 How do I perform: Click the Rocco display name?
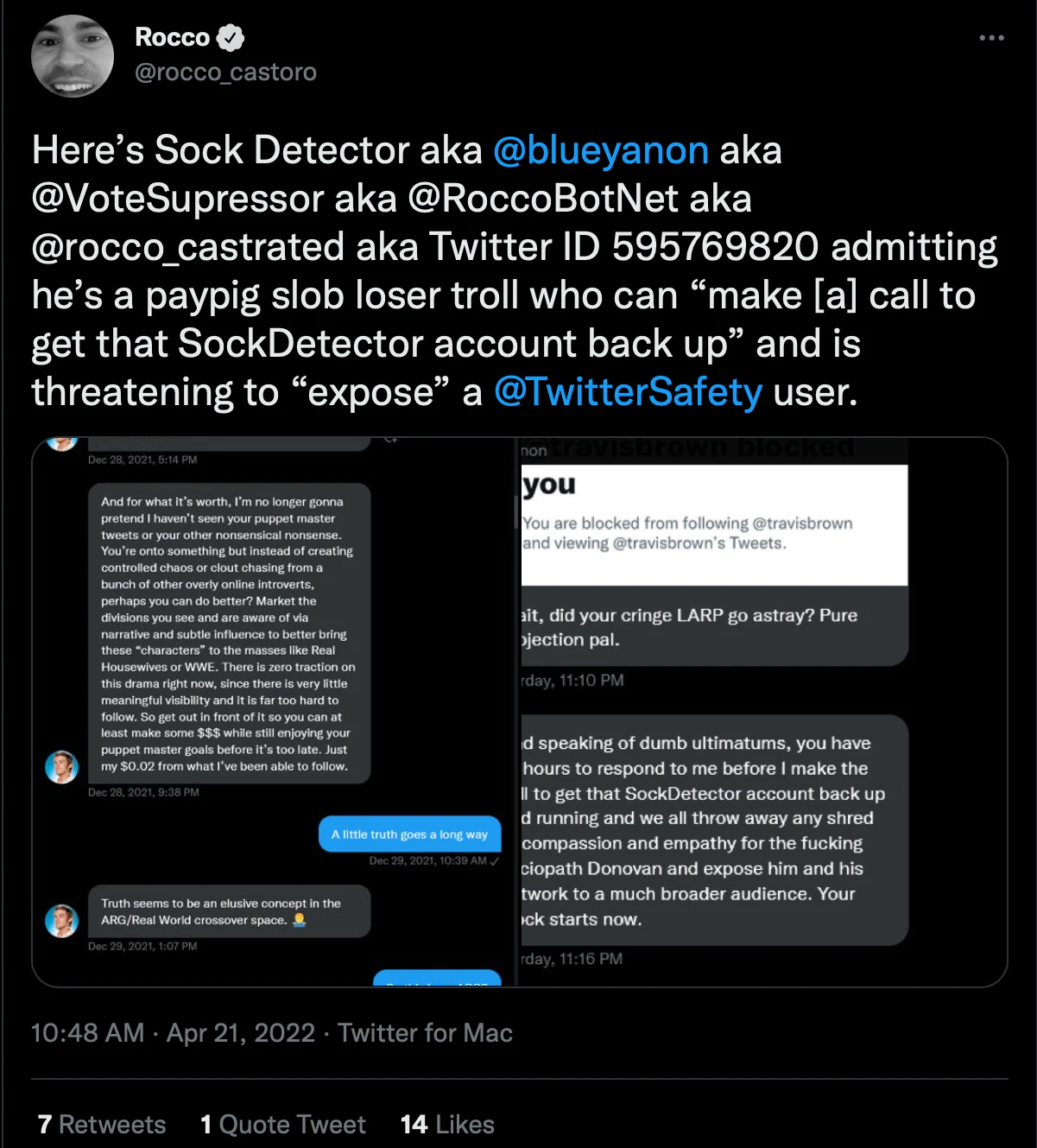tap(173, 37)
